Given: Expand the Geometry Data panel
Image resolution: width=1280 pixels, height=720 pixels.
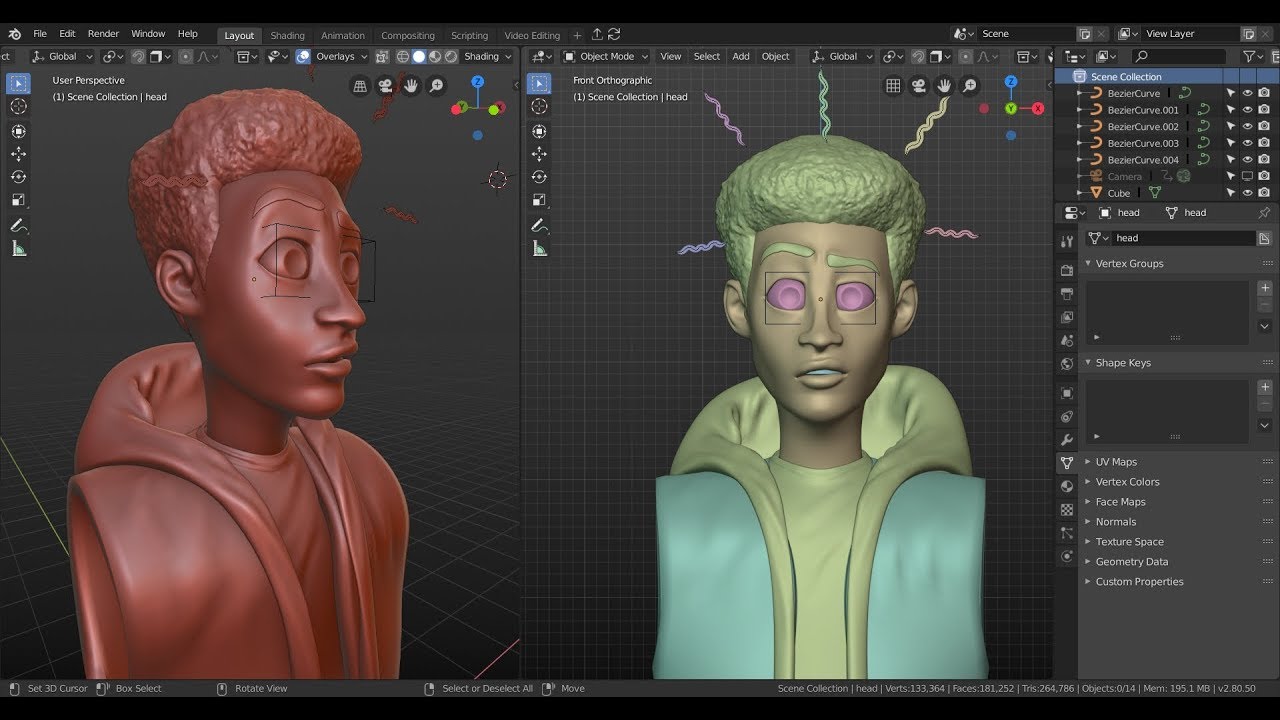Looking at the screenshot, I should (x=1131, y=562).
